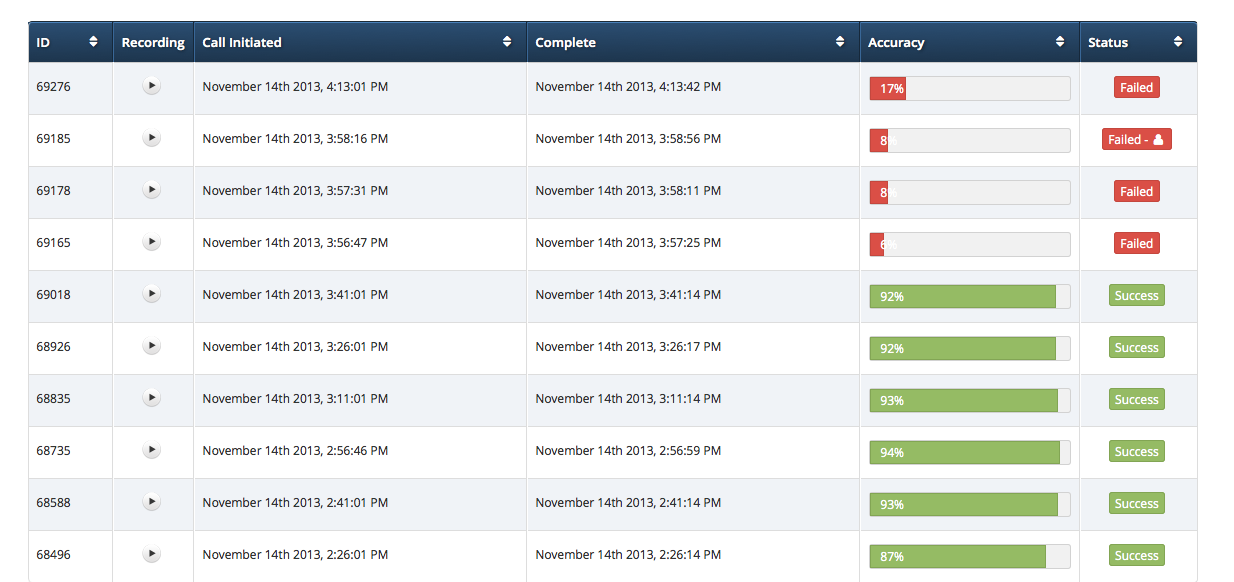Screen dimensions: 1234x582
Task: Play the recording for call 69185
Action: point(151,138)
